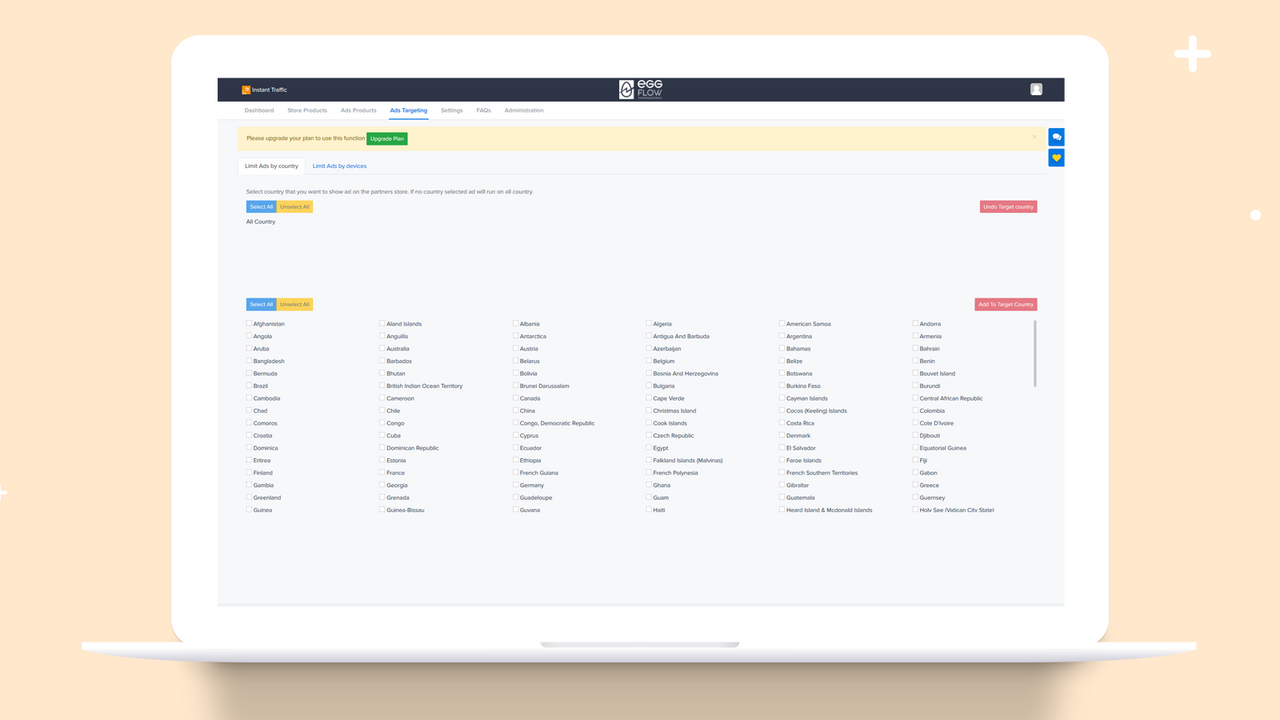Image resolution: width=1280 pixels, height=720 pixels.
Task: Open the Ads Products tab
Action: pyautogui.click(x=358, y=110)
